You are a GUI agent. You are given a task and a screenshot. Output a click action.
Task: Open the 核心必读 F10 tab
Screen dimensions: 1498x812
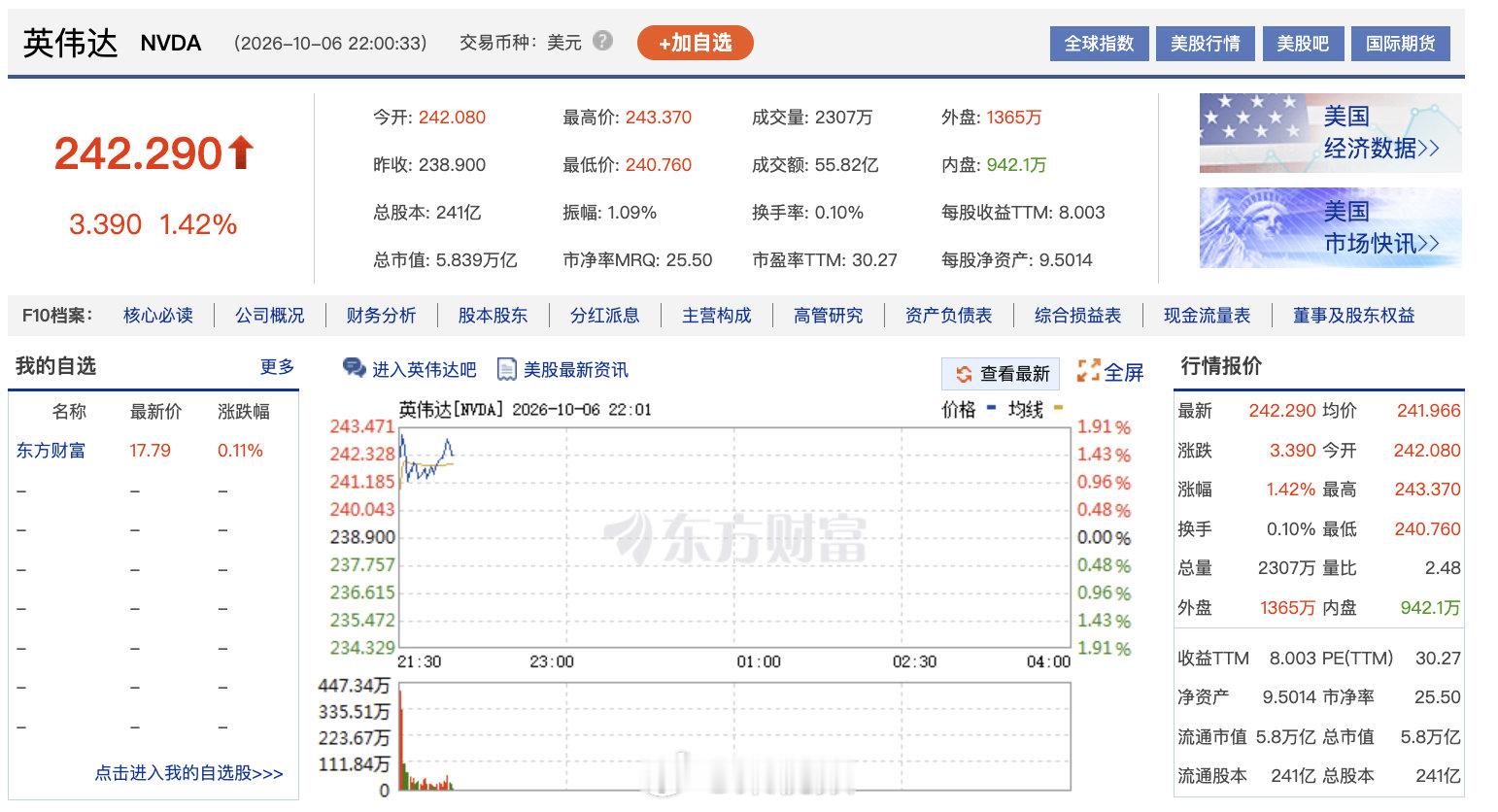pyautogui.click(x=158, y=316)
